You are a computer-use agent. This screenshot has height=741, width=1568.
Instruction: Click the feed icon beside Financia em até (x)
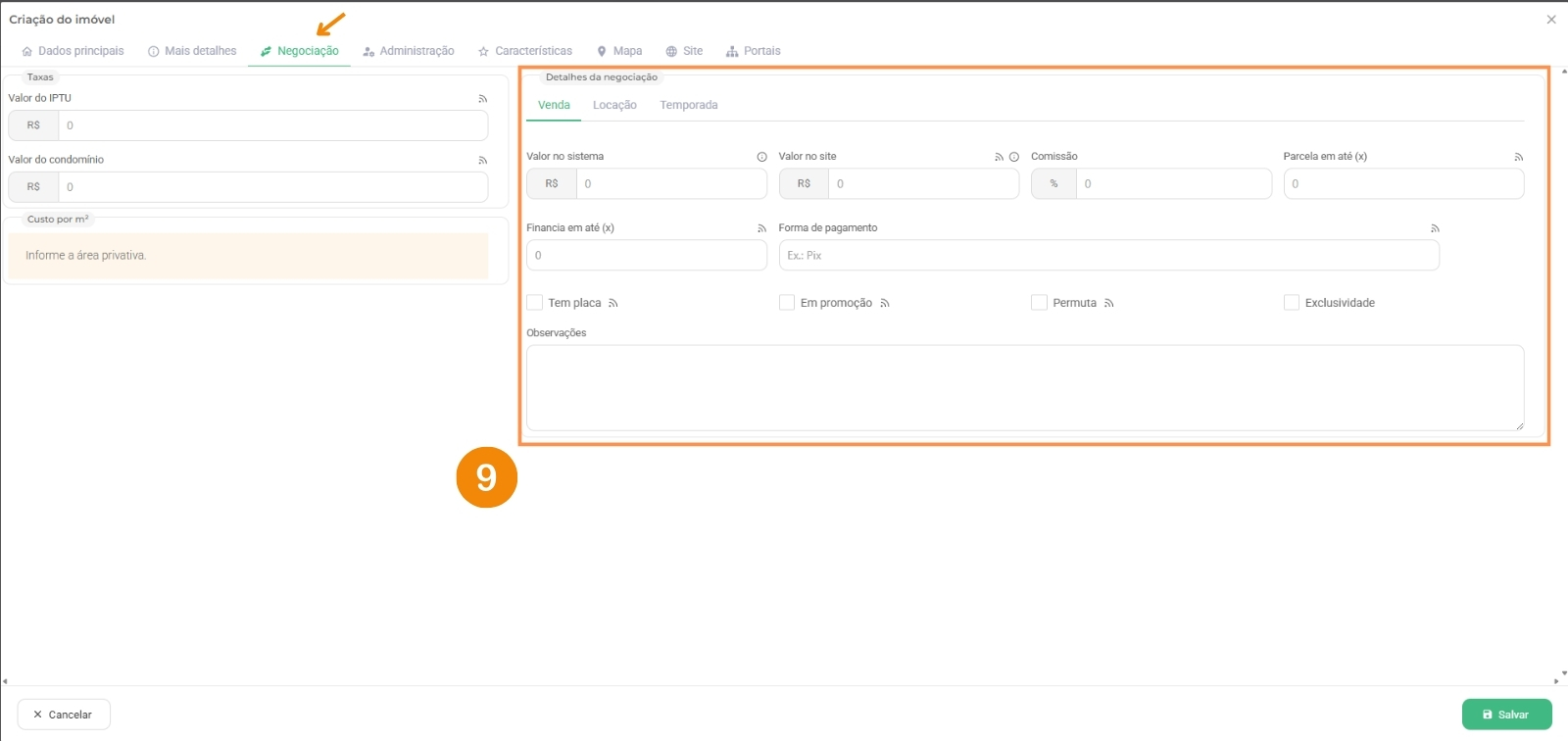click(761, 228)
